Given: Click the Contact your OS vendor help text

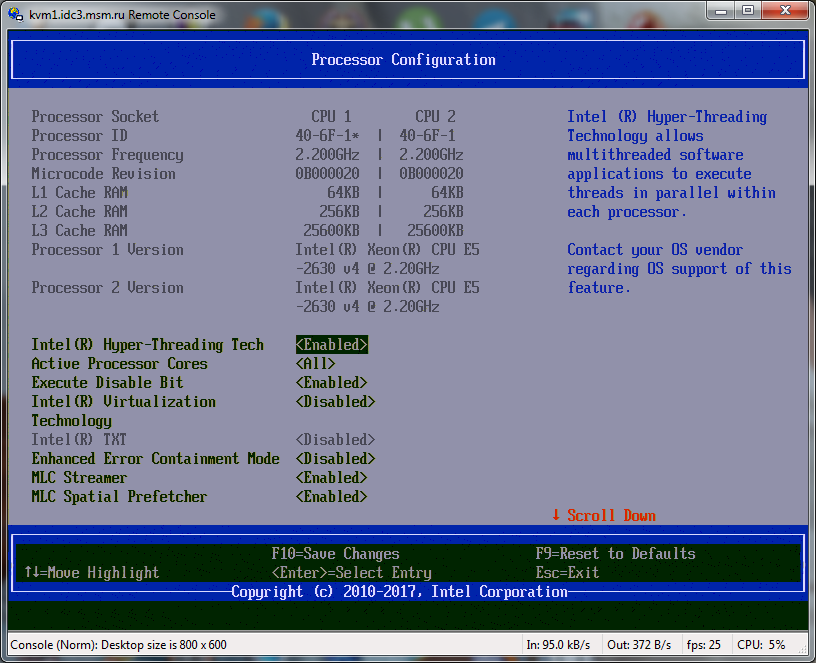Looking at the screenshot, I should click(x=679, y=269).
